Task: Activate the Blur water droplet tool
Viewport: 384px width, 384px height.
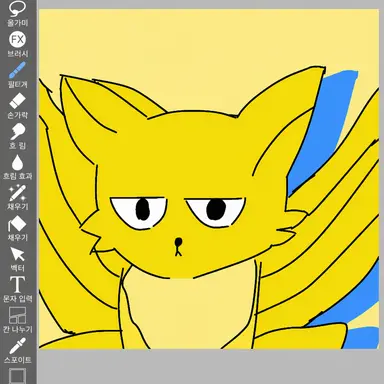Action: coord(17,163)
